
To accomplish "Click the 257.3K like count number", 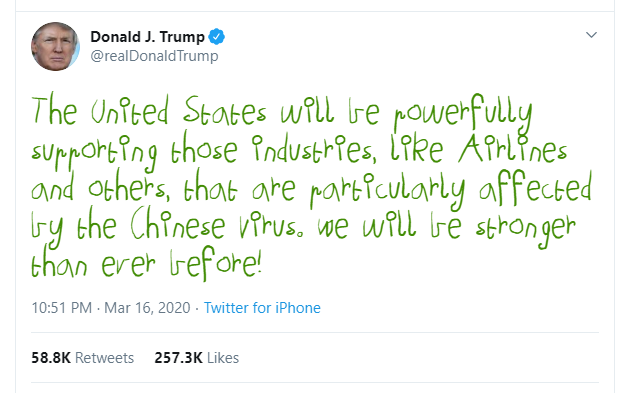I will pos(179,358).
